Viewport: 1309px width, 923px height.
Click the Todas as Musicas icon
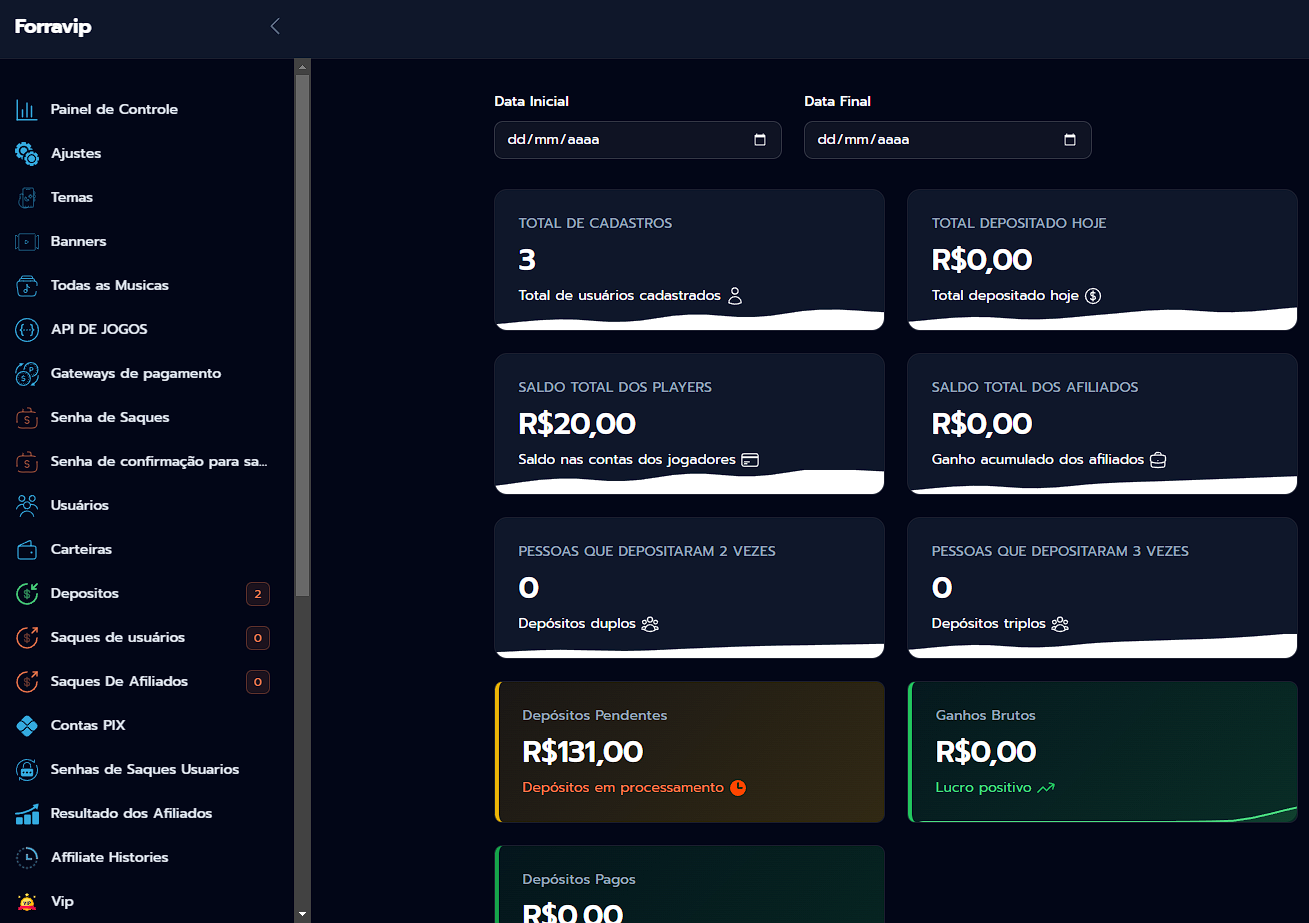pos(27,285)
